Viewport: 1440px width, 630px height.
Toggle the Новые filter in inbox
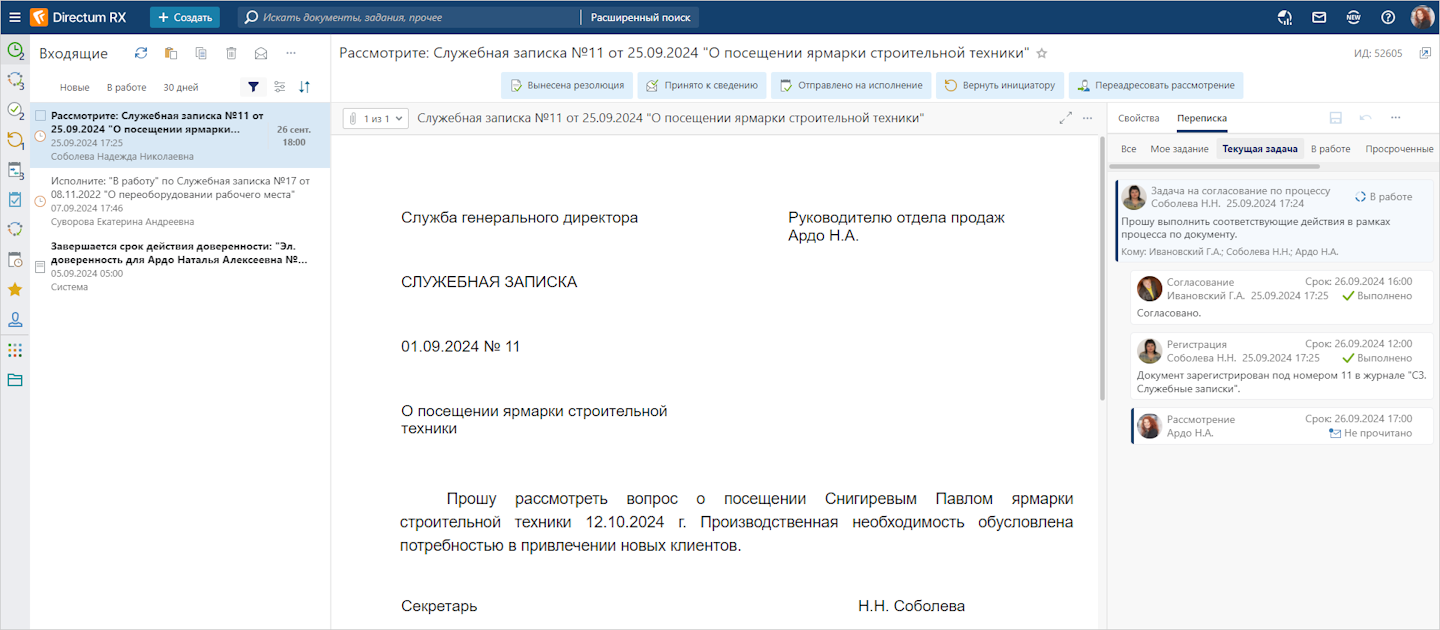(x=74, y=88)
